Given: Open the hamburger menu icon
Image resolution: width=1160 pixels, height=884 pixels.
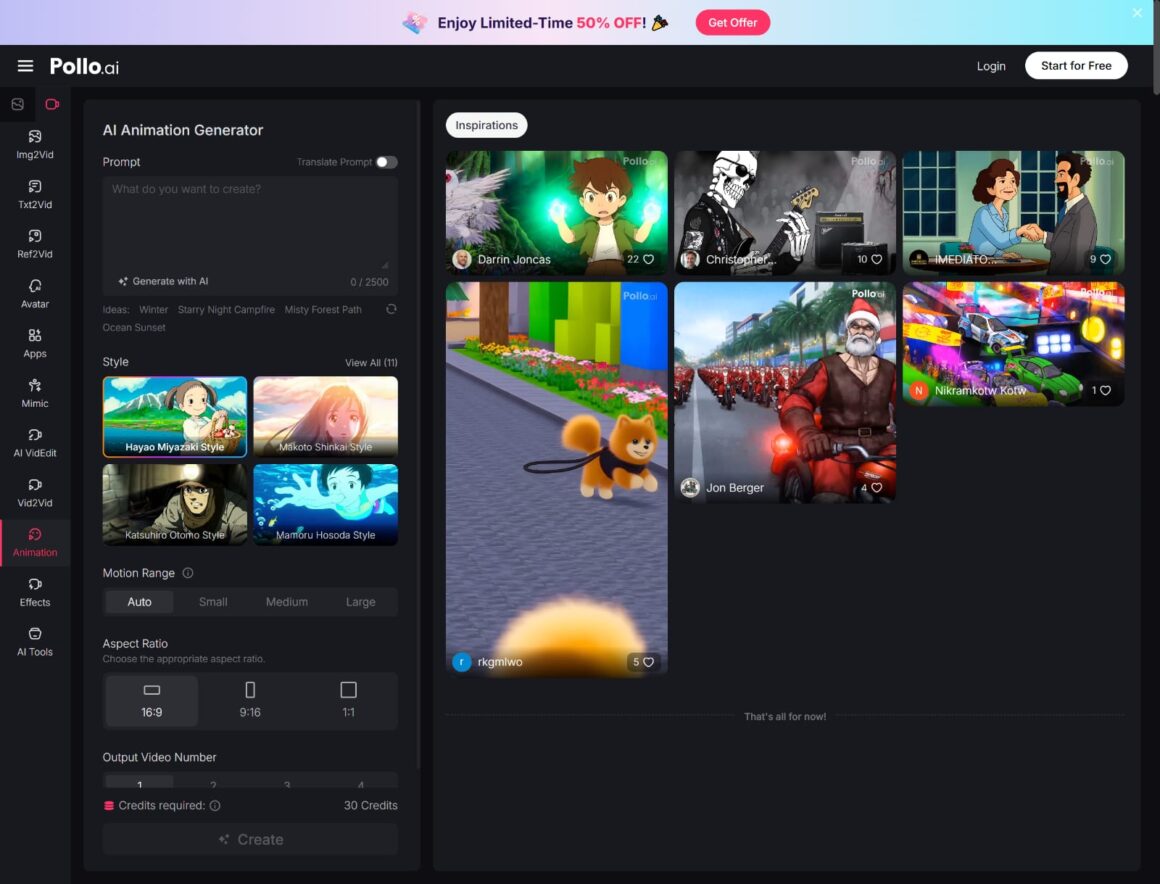Looking at the screenshot, I should [25, 66].
